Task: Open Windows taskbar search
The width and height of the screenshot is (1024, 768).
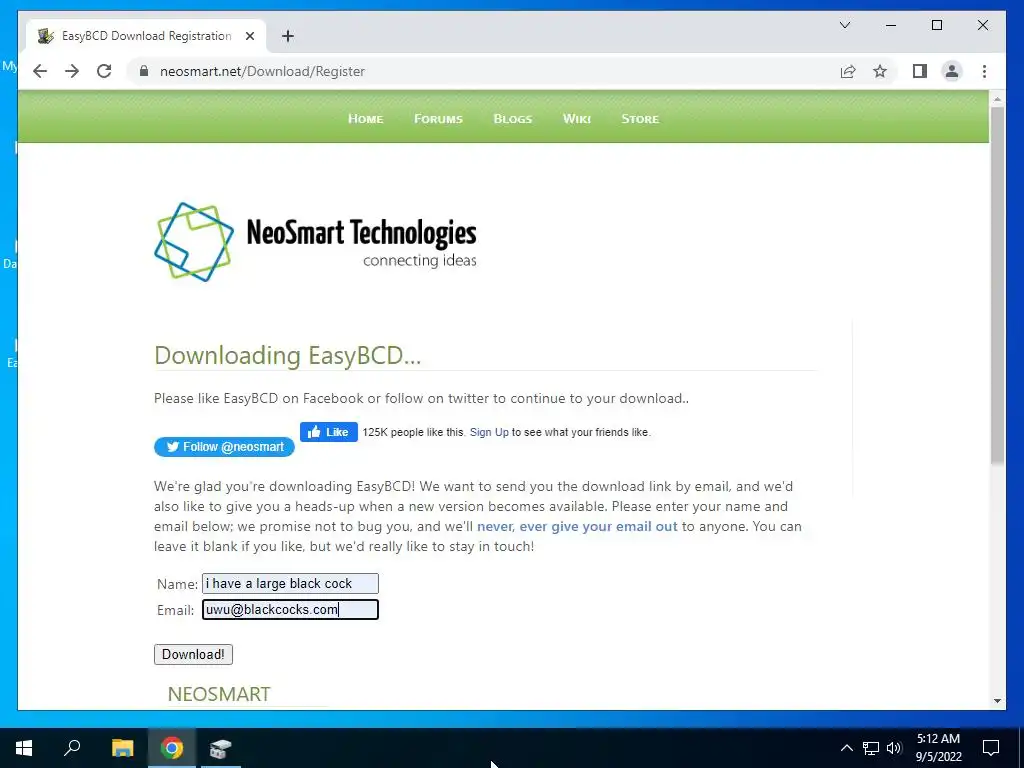Action: coord(72,748)
